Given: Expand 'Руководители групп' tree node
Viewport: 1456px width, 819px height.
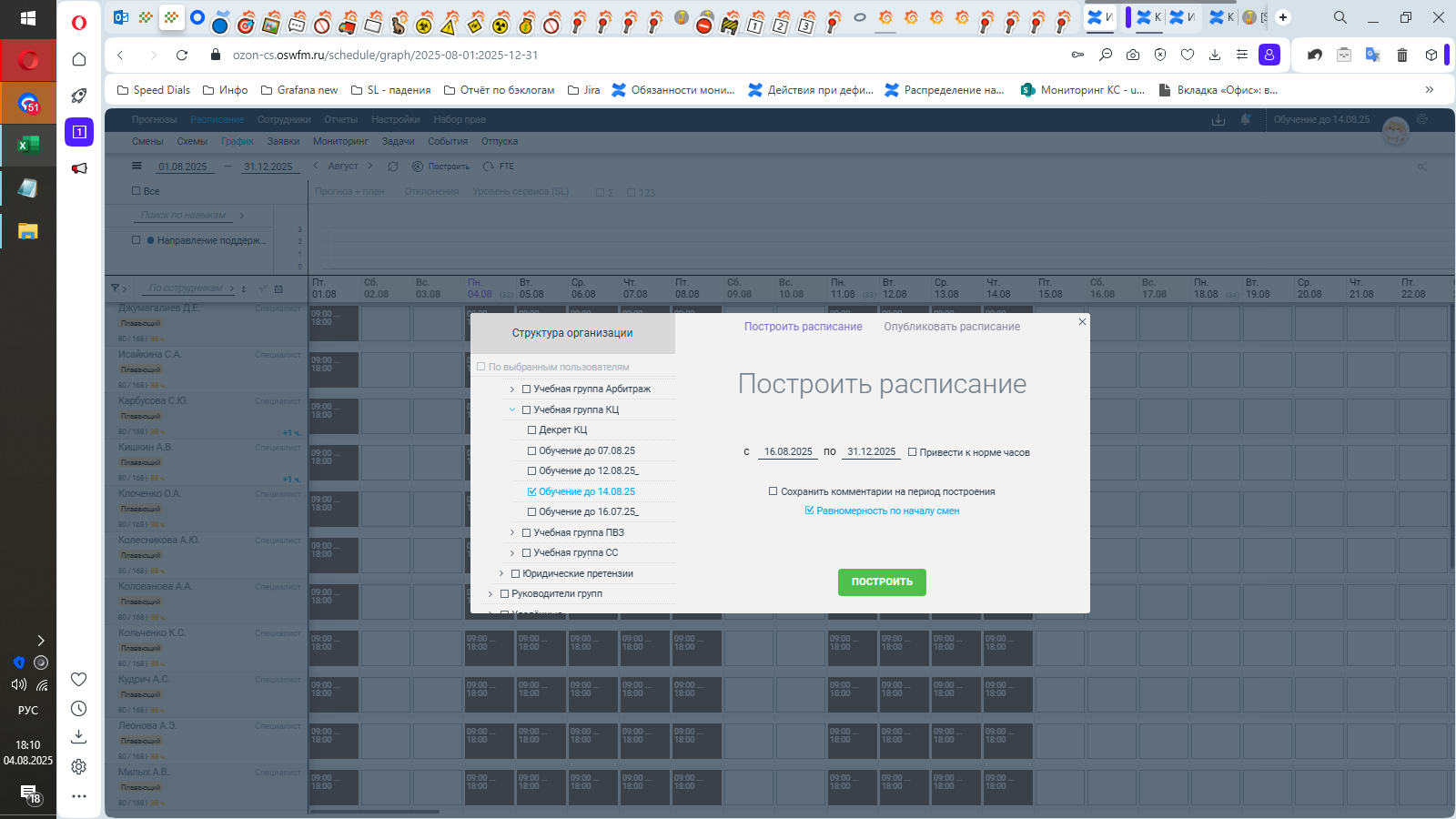Looking at the screenshot, I should pyautogui.click(x=490, y=594).
